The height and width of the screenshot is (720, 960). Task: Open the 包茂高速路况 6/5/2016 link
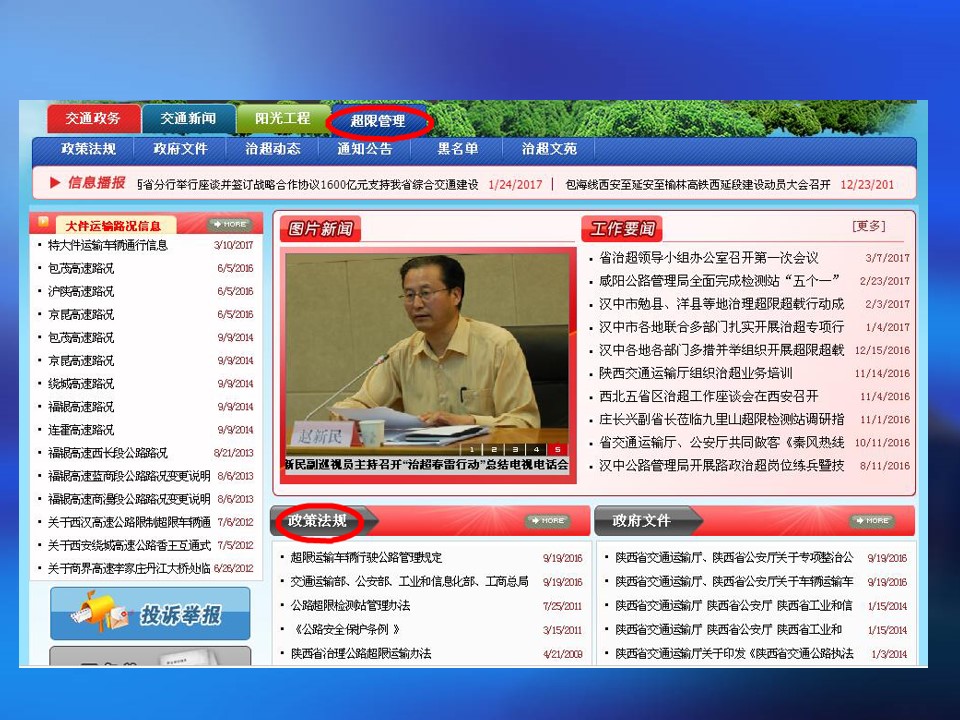tap(81, 268)
